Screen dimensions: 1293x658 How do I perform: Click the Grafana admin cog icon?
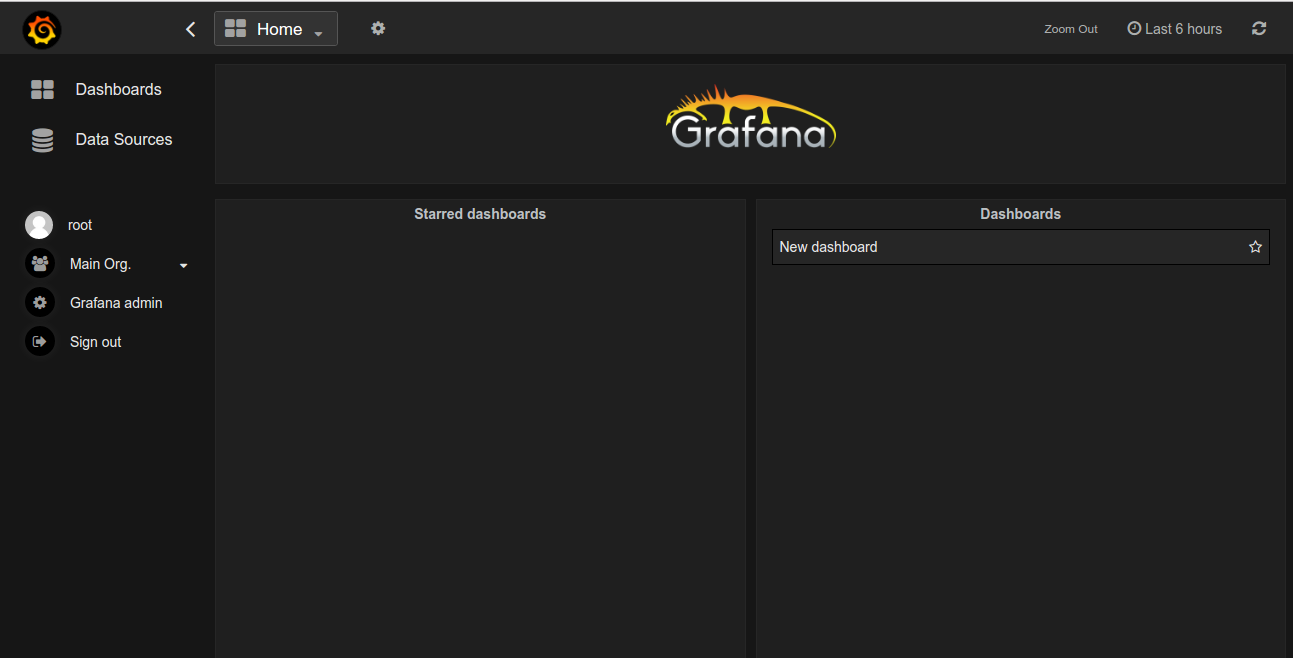coord(40,303)
